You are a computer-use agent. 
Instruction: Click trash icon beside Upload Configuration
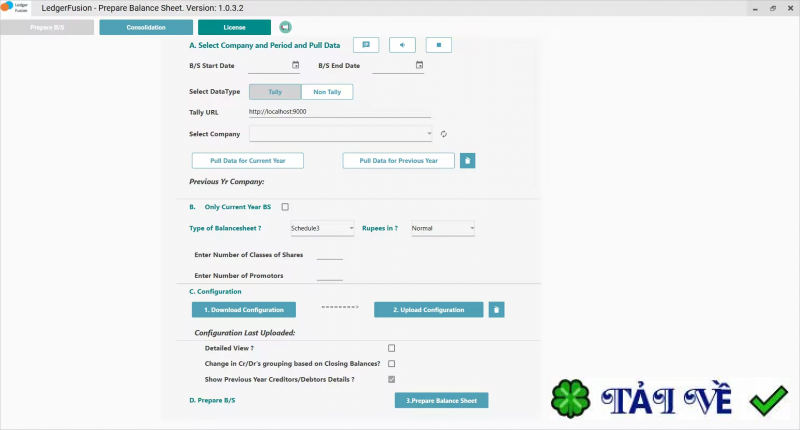[496, 310]
